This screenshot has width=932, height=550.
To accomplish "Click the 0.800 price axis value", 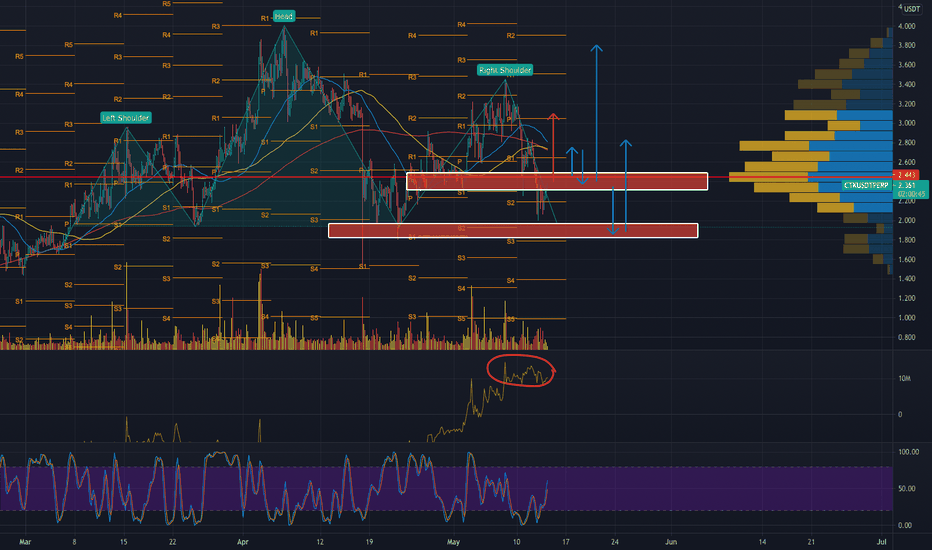I will (906, 337).
